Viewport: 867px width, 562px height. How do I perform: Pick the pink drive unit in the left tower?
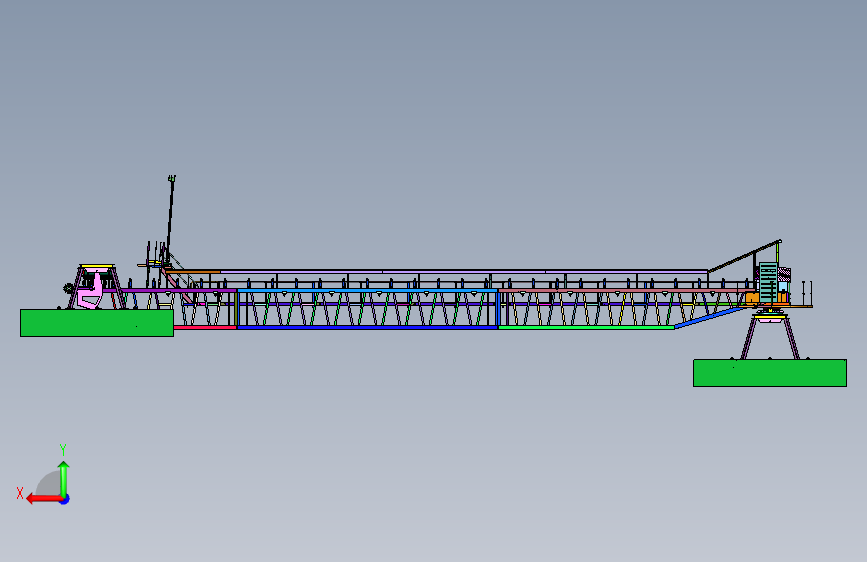(92, 290)
